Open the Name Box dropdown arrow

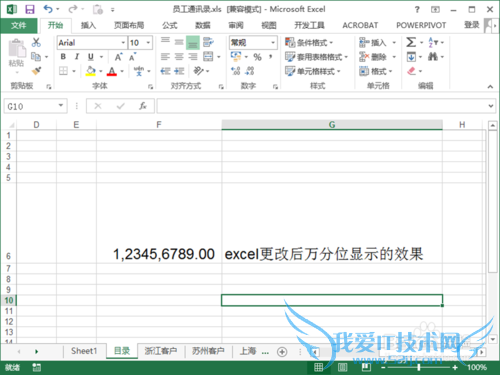61,106
